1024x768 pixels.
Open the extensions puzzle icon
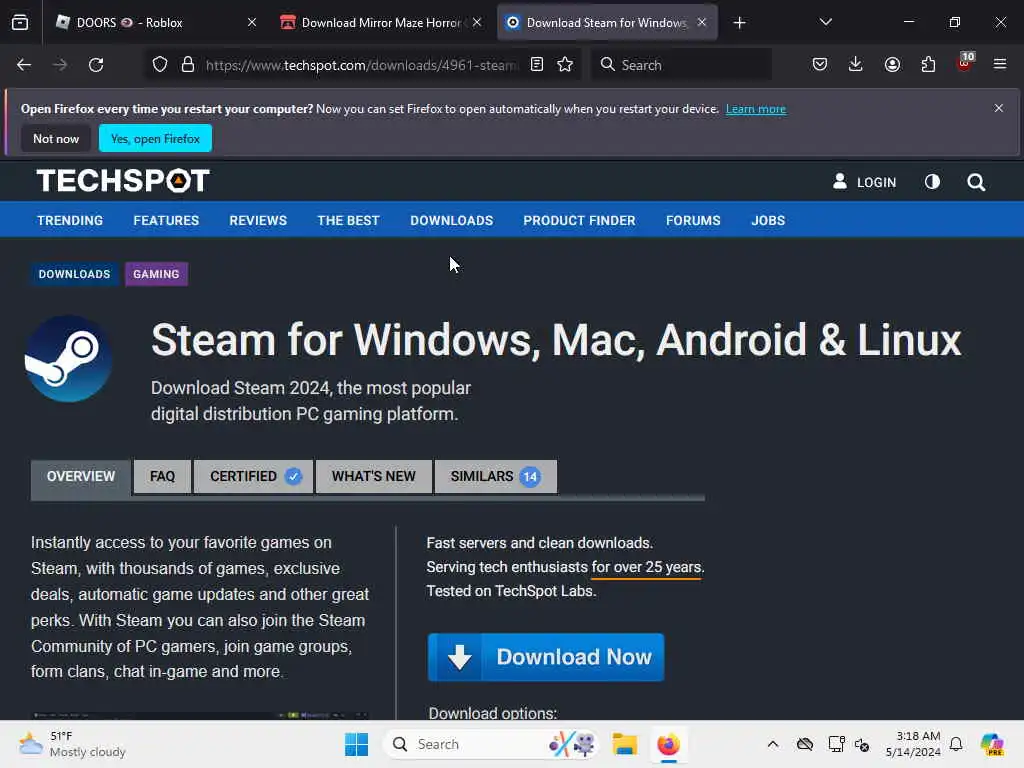tap(928, 65)
